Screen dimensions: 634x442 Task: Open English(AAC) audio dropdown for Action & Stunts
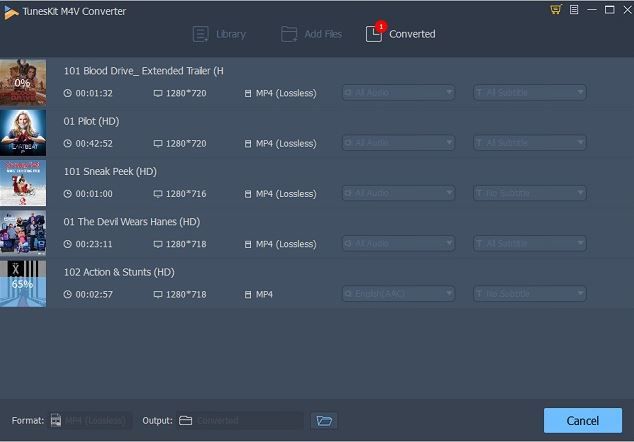[399, 294]
